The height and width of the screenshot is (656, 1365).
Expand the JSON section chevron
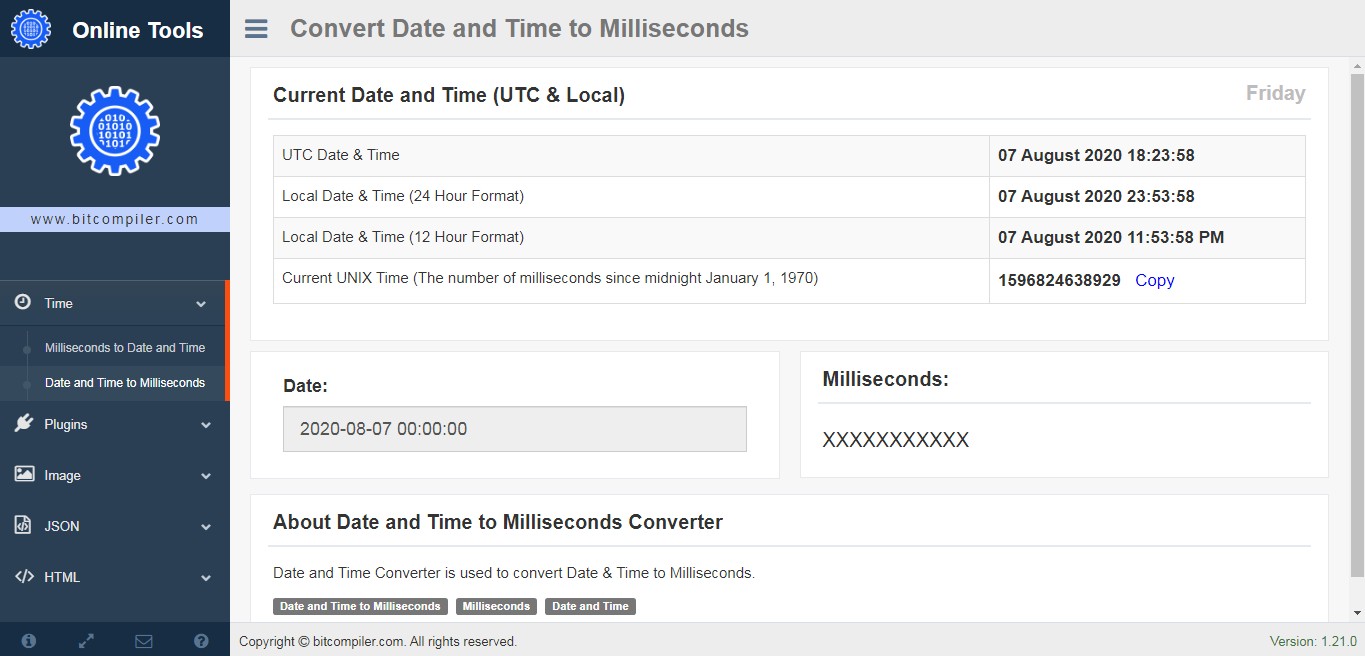point(204,525)
